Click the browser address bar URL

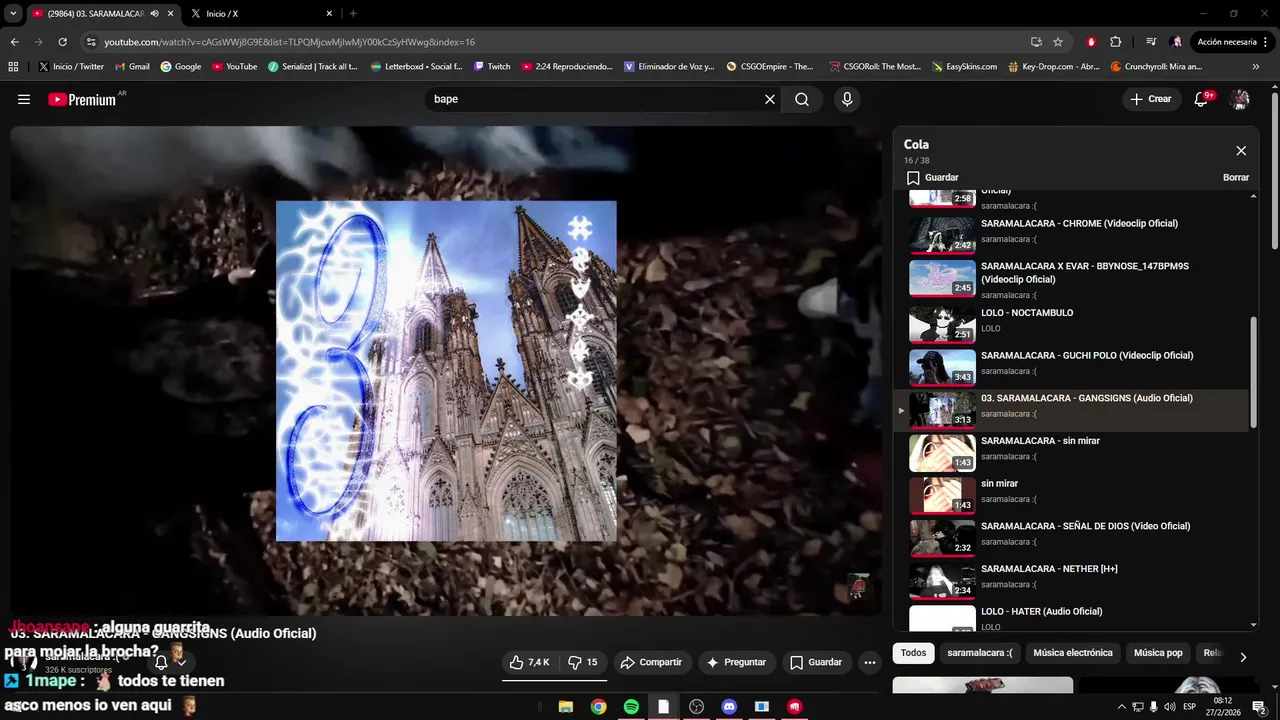(290, 42)
